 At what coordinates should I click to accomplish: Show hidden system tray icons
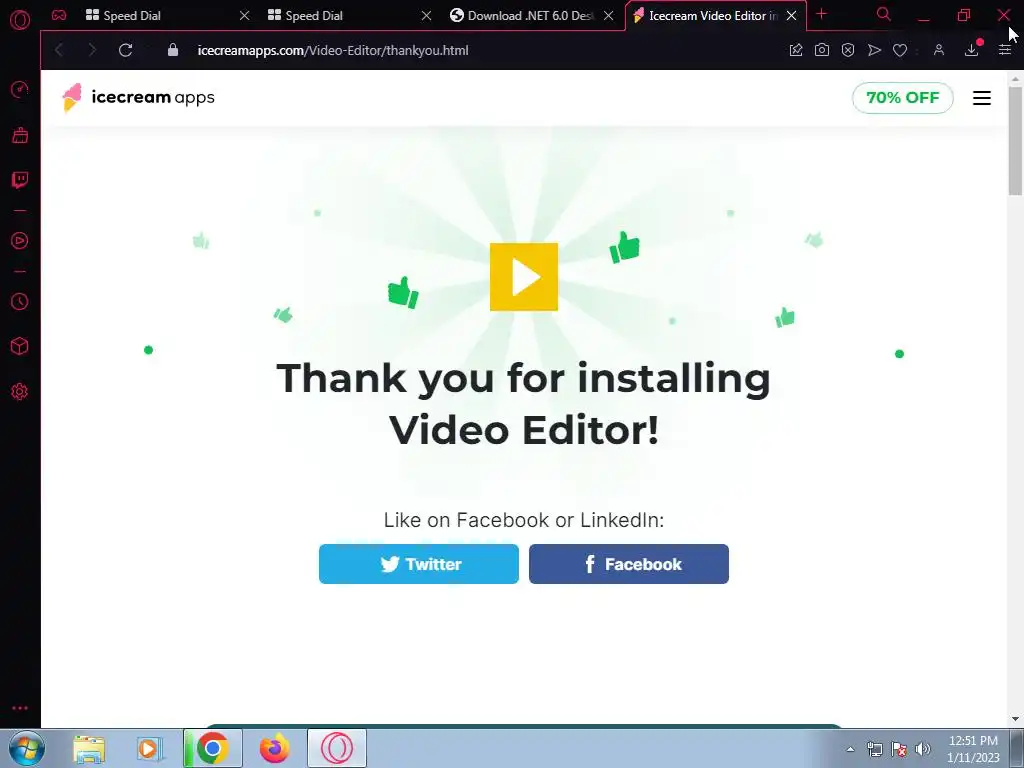point(850,749)
